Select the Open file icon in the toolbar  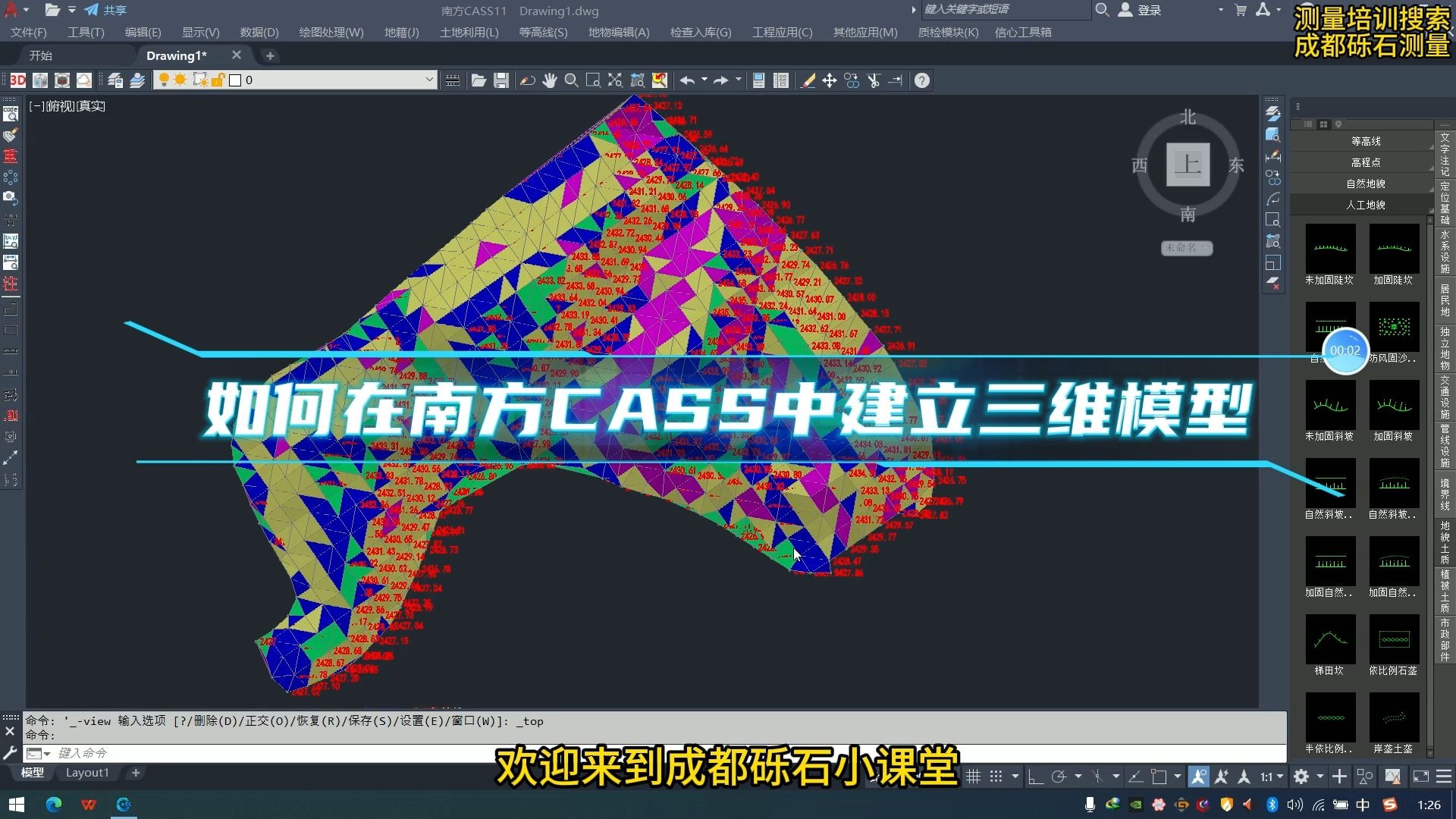[x=479, y=80]
